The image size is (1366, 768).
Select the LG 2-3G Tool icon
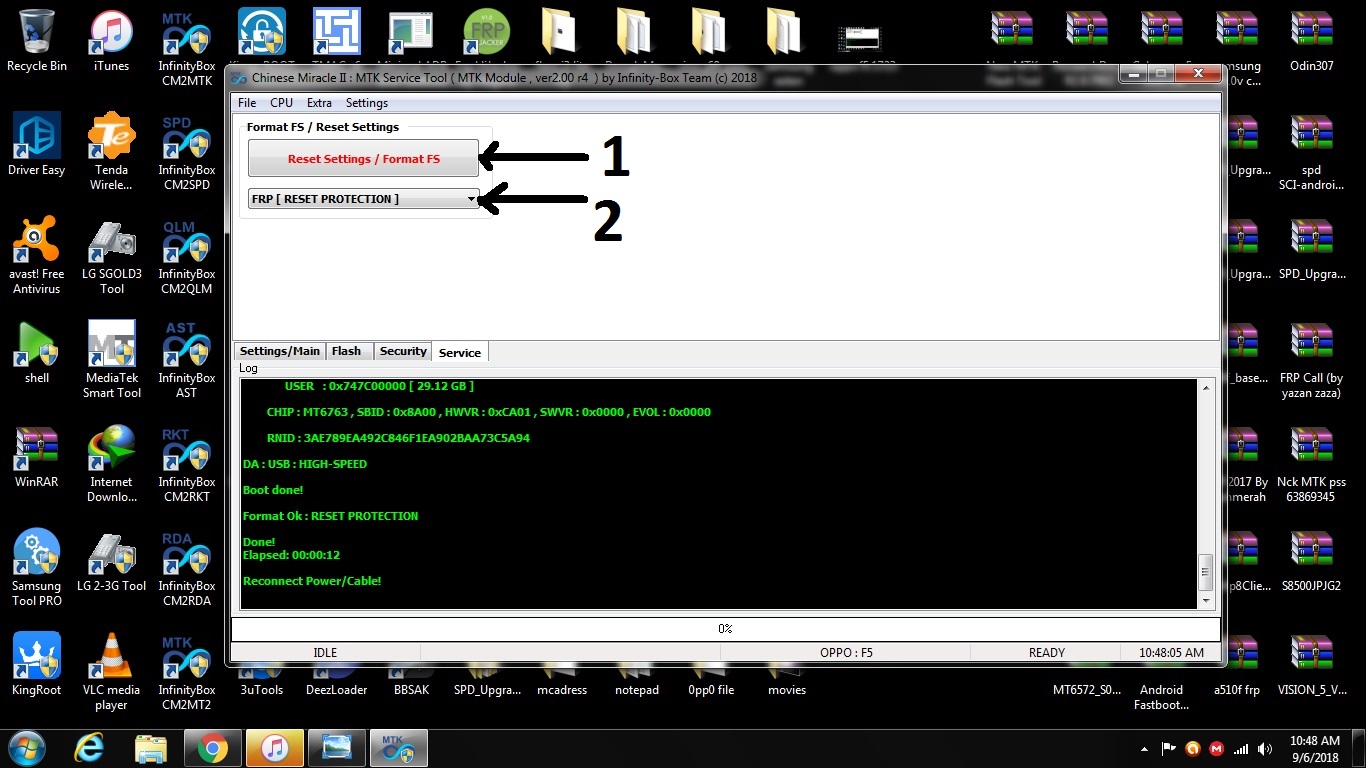coord(111,561)
